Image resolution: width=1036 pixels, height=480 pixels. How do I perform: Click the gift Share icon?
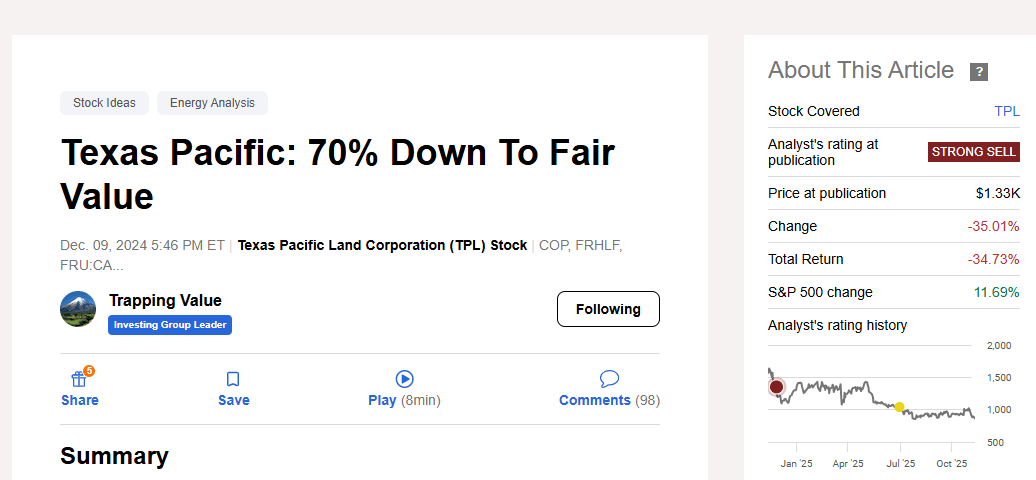(78, 380)
